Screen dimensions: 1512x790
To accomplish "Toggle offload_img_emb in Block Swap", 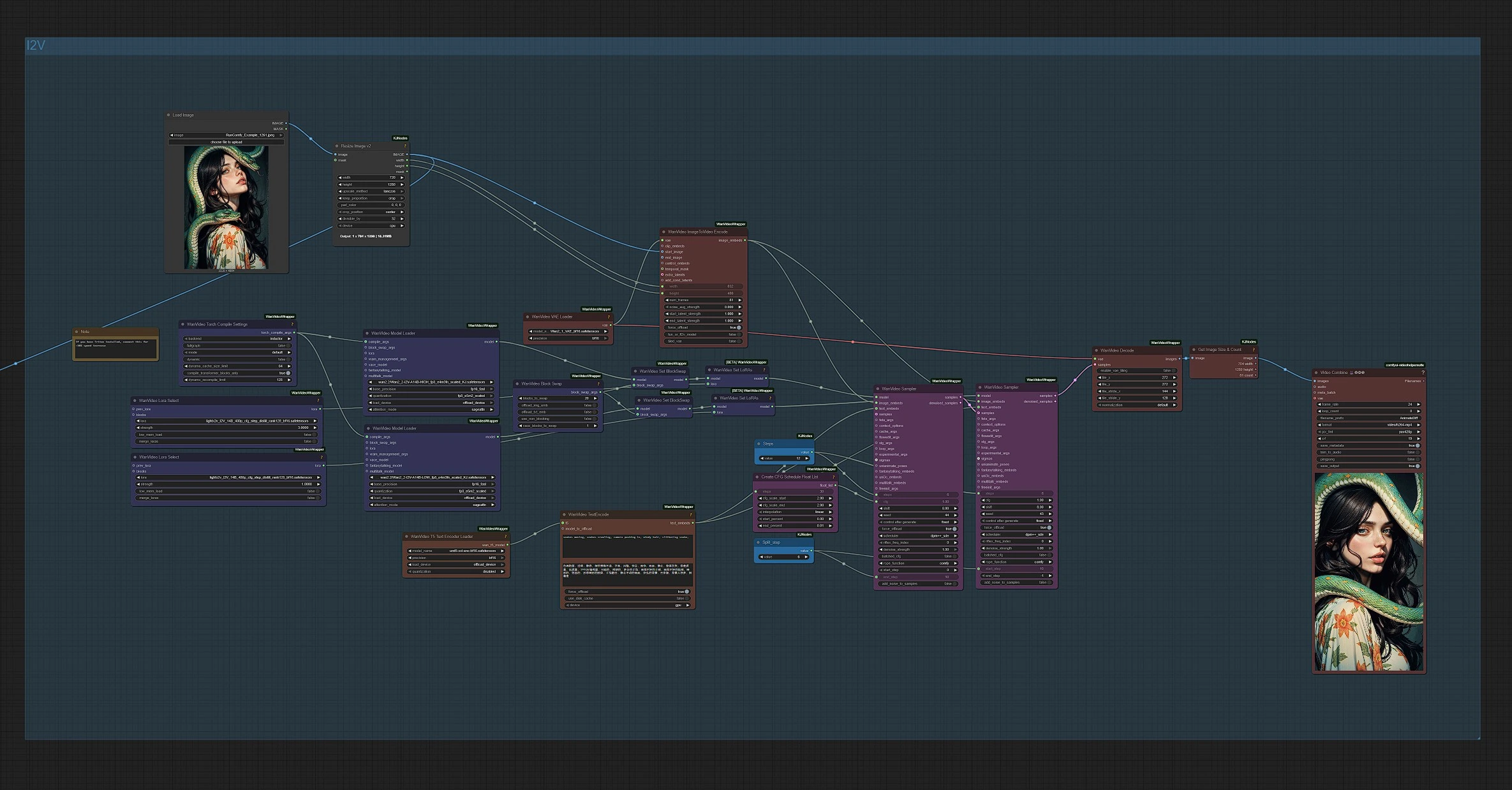I will (558, 405).
